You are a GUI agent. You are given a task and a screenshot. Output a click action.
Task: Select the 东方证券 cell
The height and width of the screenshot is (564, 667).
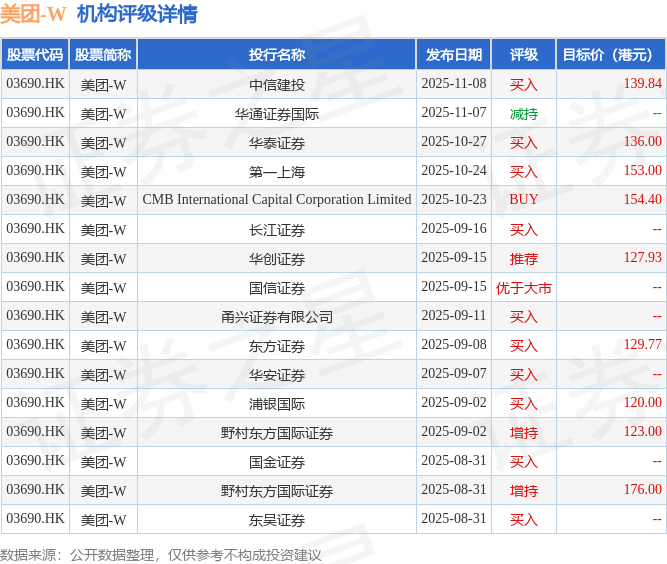coord(276,345)
